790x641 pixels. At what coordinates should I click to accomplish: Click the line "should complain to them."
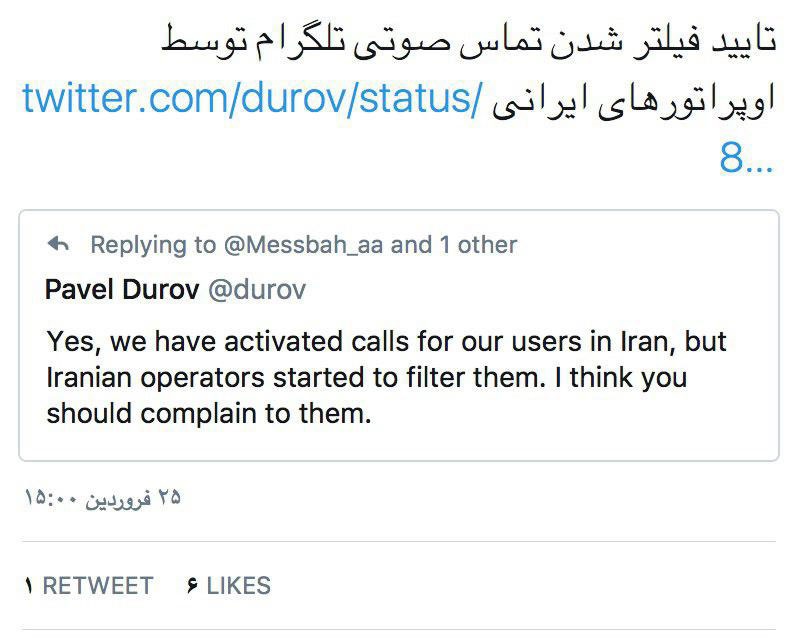209,413
